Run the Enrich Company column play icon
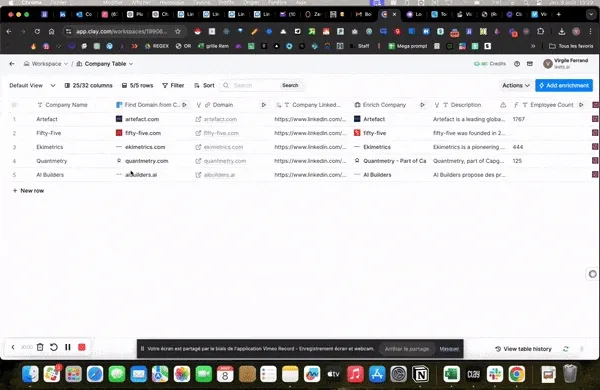 point(422,105)
